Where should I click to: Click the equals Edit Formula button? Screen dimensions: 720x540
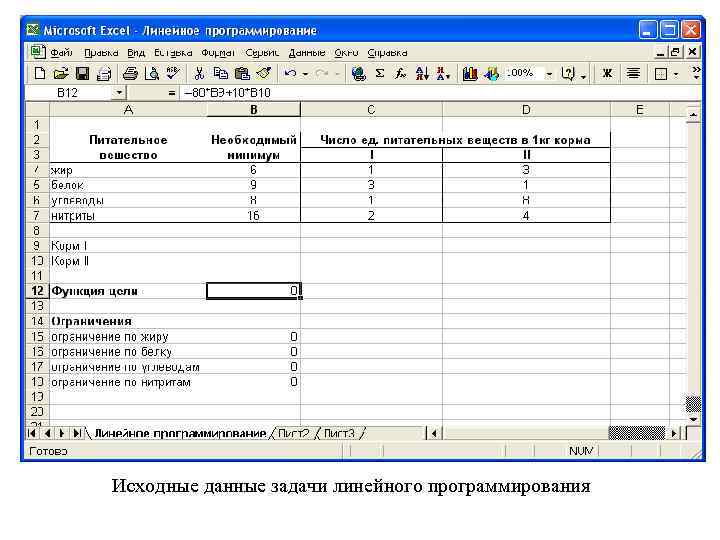(172, 93)
